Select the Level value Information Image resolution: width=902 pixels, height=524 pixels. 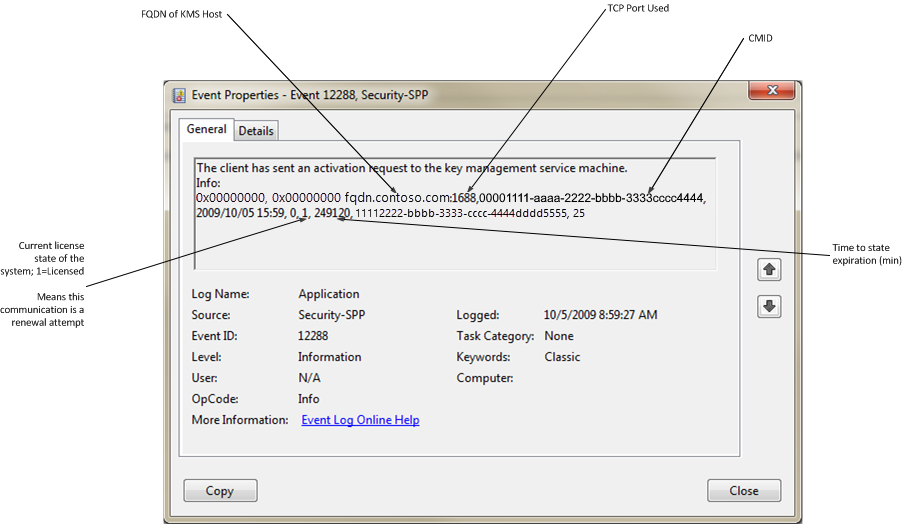pyautogui.click(x=329, y=357)
